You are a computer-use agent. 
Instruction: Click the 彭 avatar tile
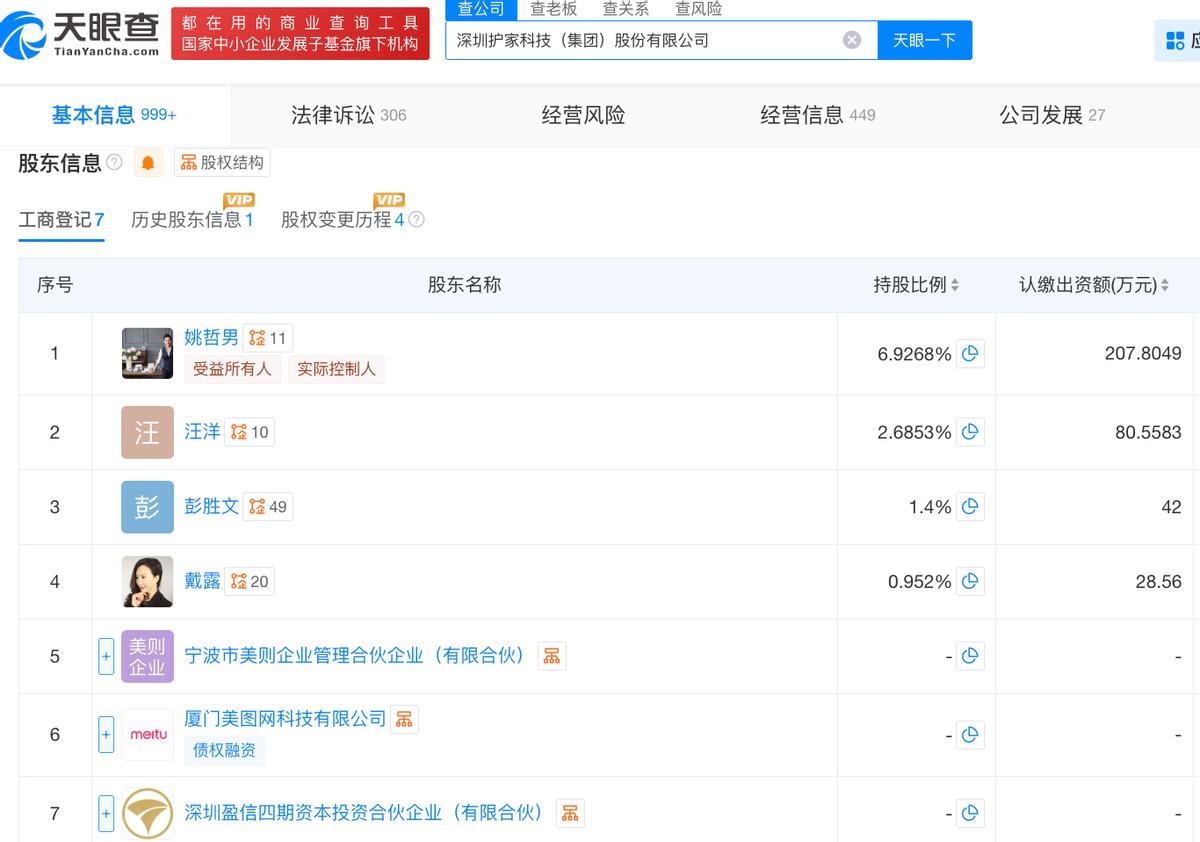coord(147,507)
